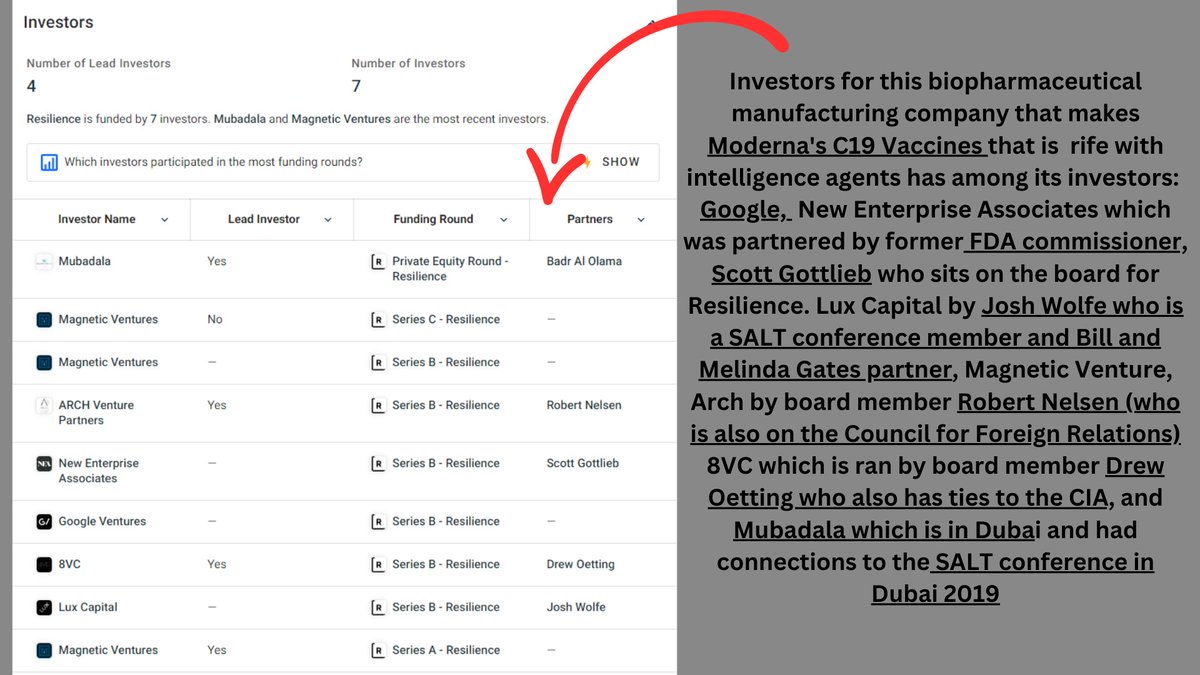Click the Google Ventures logo icon
Viewport: 1200px width, 675px height.
[44, 522]
